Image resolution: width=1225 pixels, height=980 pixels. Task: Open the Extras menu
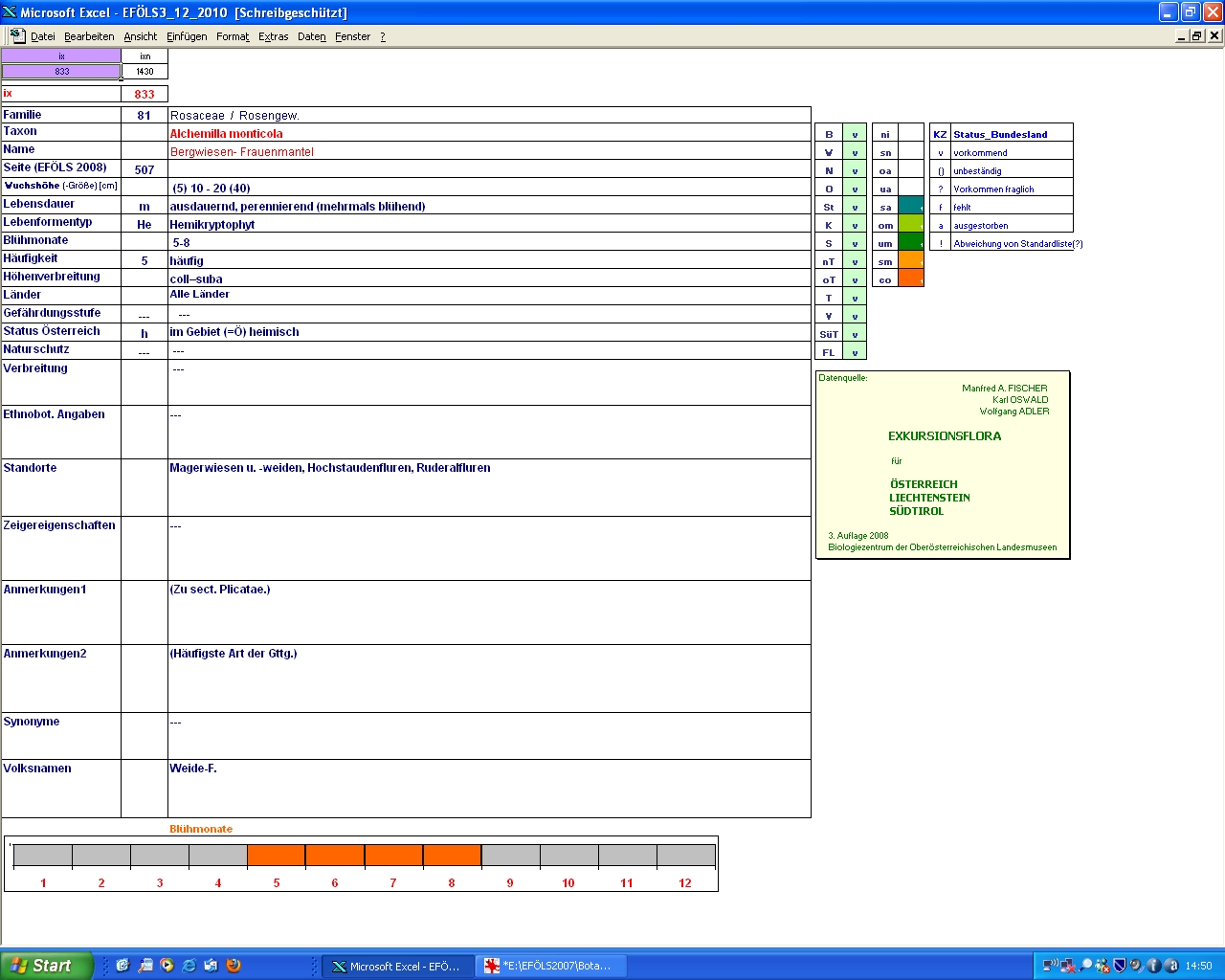pos(274,36)
